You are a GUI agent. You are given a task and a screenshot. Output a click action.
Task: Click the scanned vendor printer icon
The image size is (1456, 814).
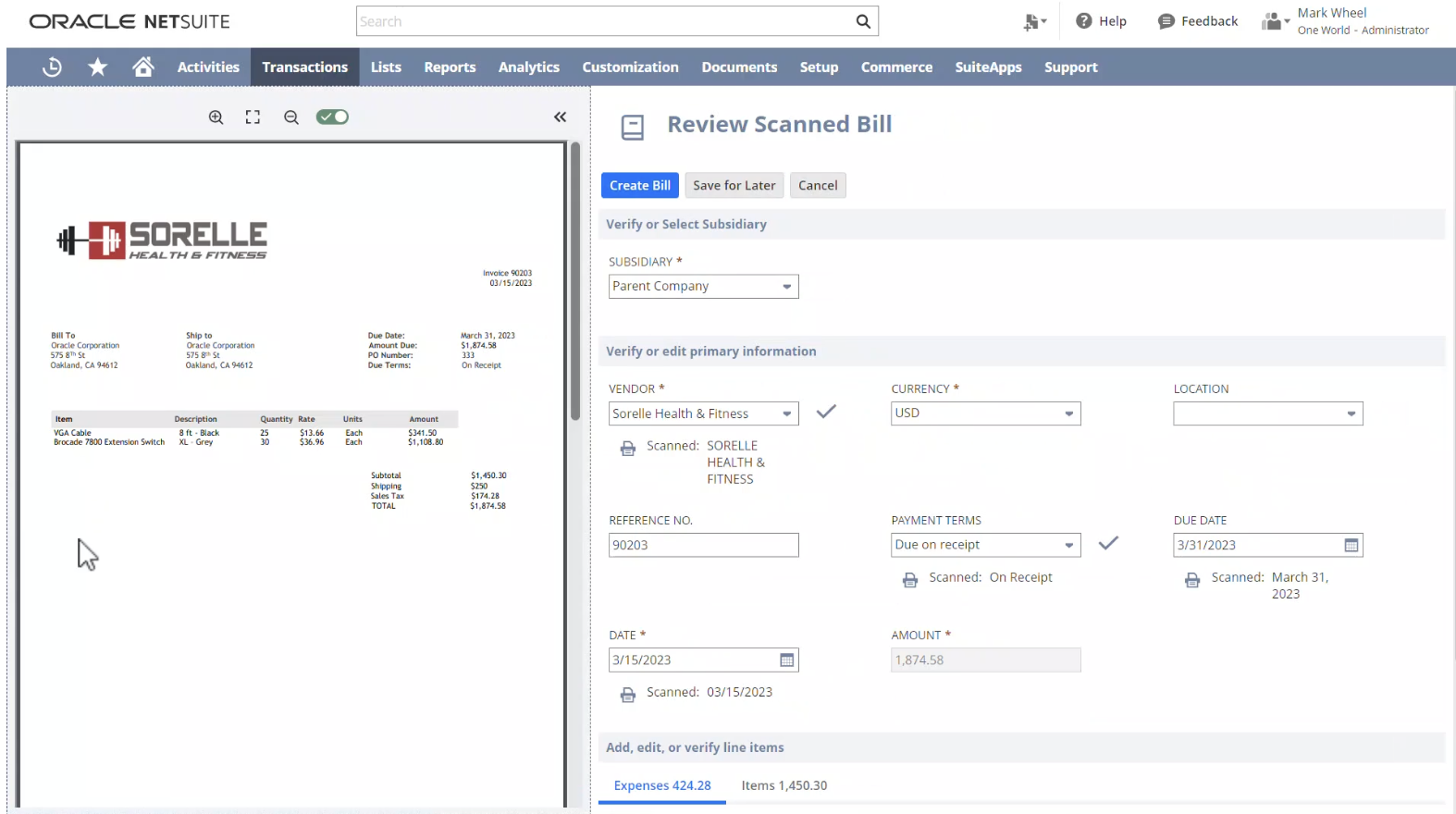tap(628, 449)
